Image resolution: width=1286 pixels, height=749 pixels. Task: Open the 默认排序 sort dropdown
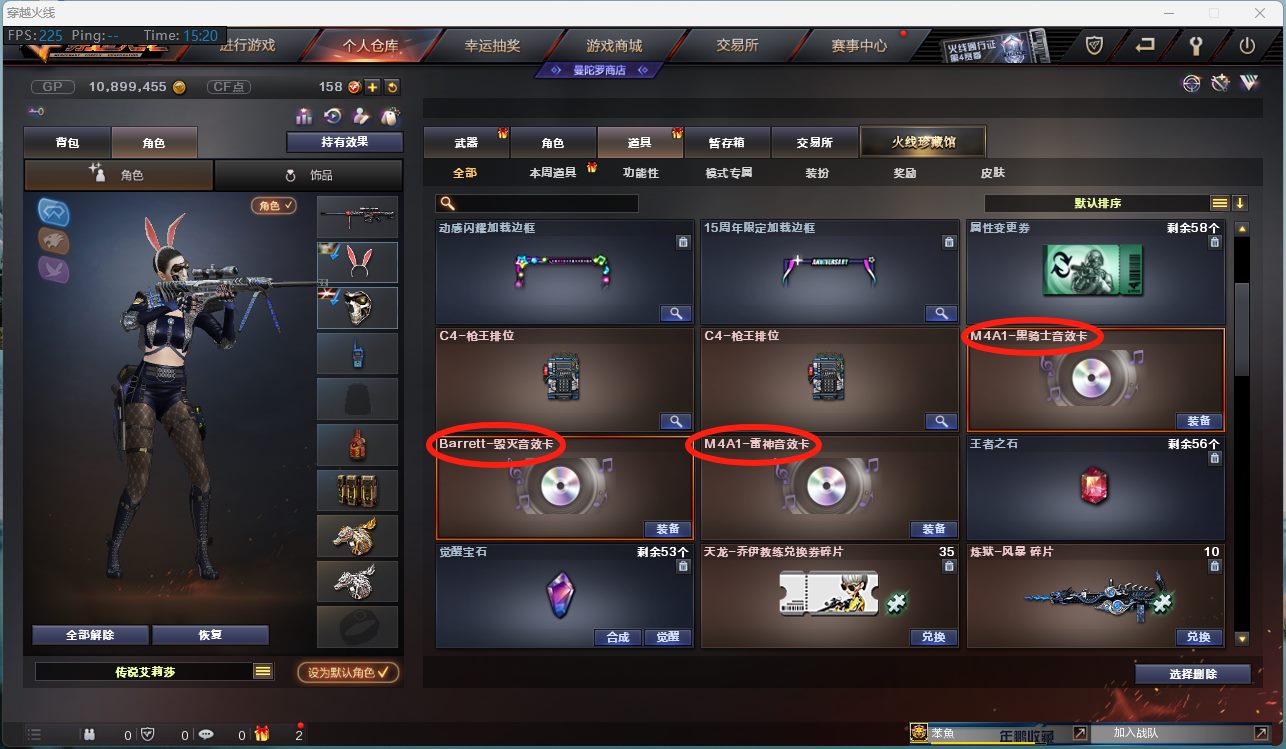click(1219, 203)
